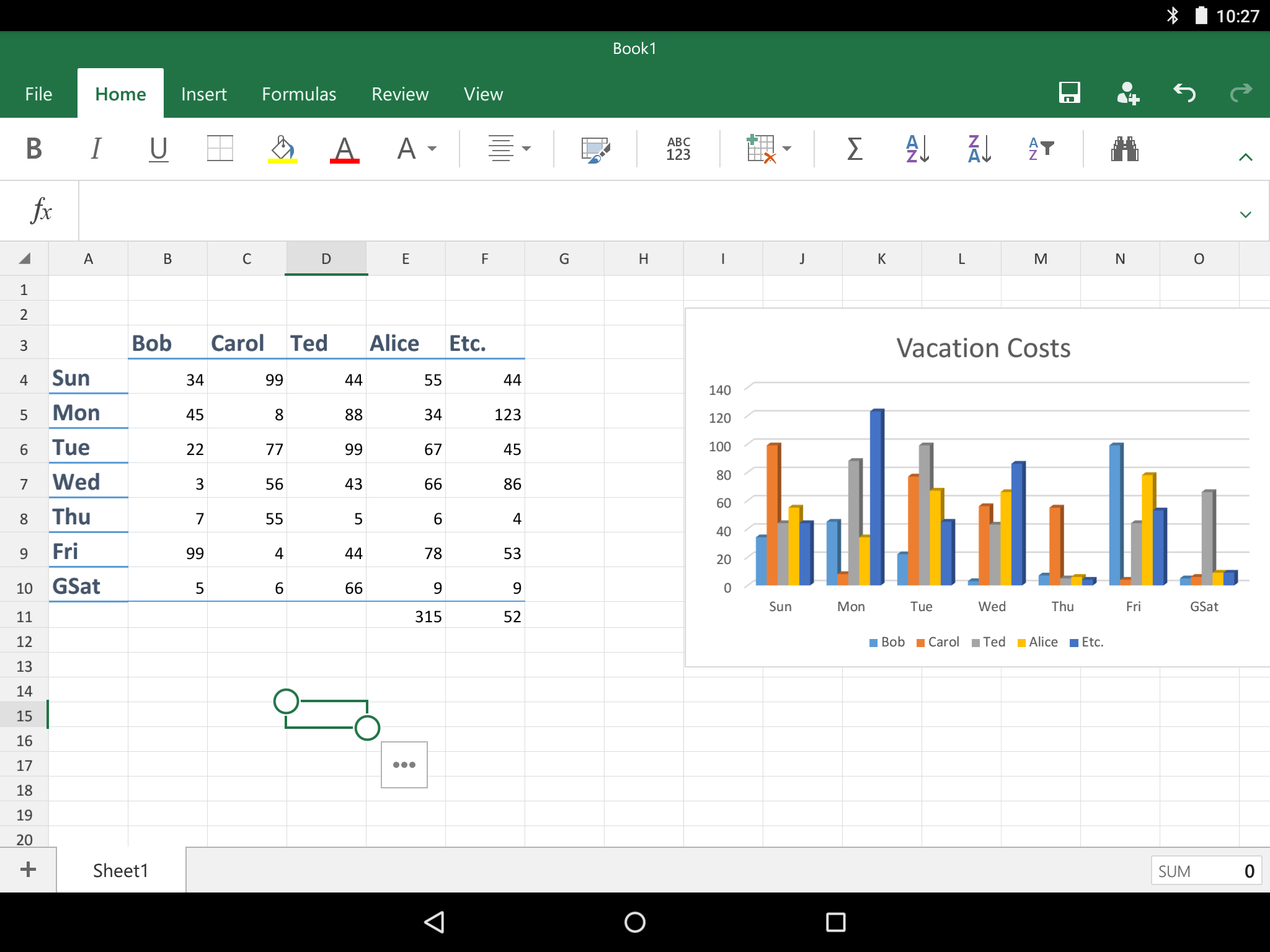Tap Android back button
Screen dimensions: 1270x952
(434, 922)
